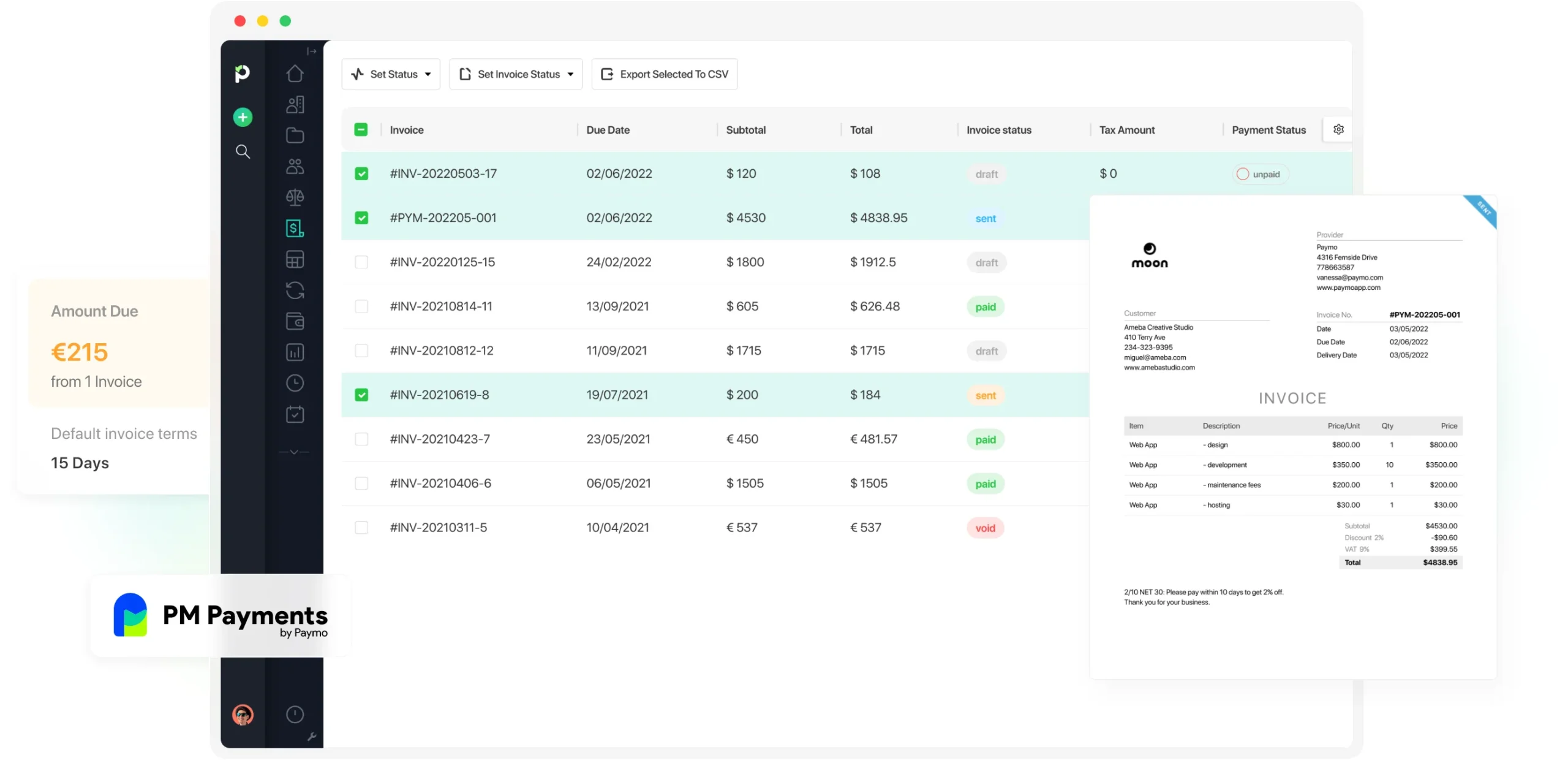This screenshot has width=1568, height=760.
Task: Open the Time tracking clock icon
Action: (296, 382)
